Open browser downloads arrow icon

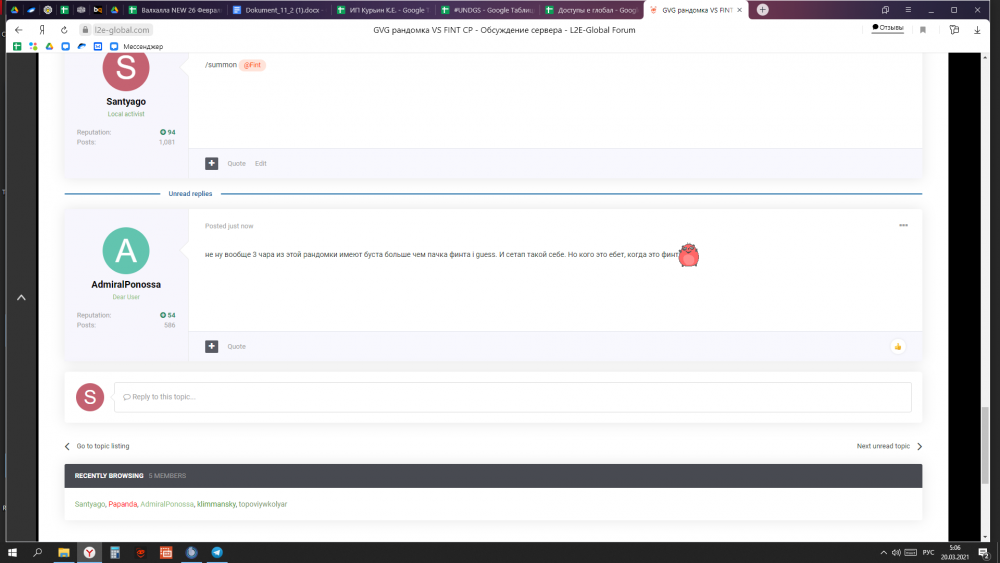click(977, 30)
